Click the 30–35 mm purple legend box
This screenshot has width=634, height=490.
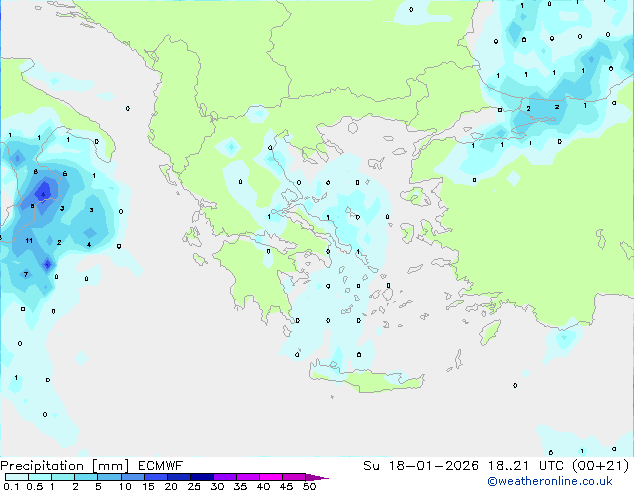pos(225,477)
